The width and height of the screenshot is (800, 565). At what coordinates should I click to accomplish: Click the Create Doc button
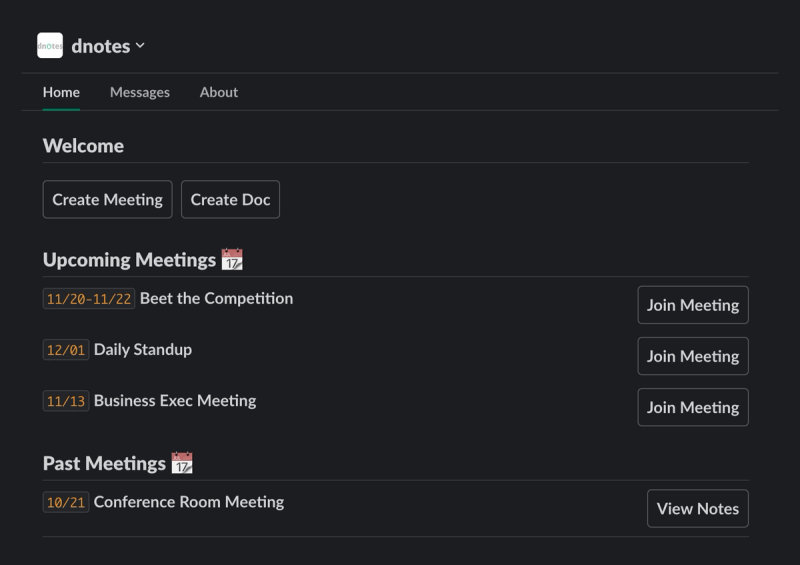pos(230,199)
